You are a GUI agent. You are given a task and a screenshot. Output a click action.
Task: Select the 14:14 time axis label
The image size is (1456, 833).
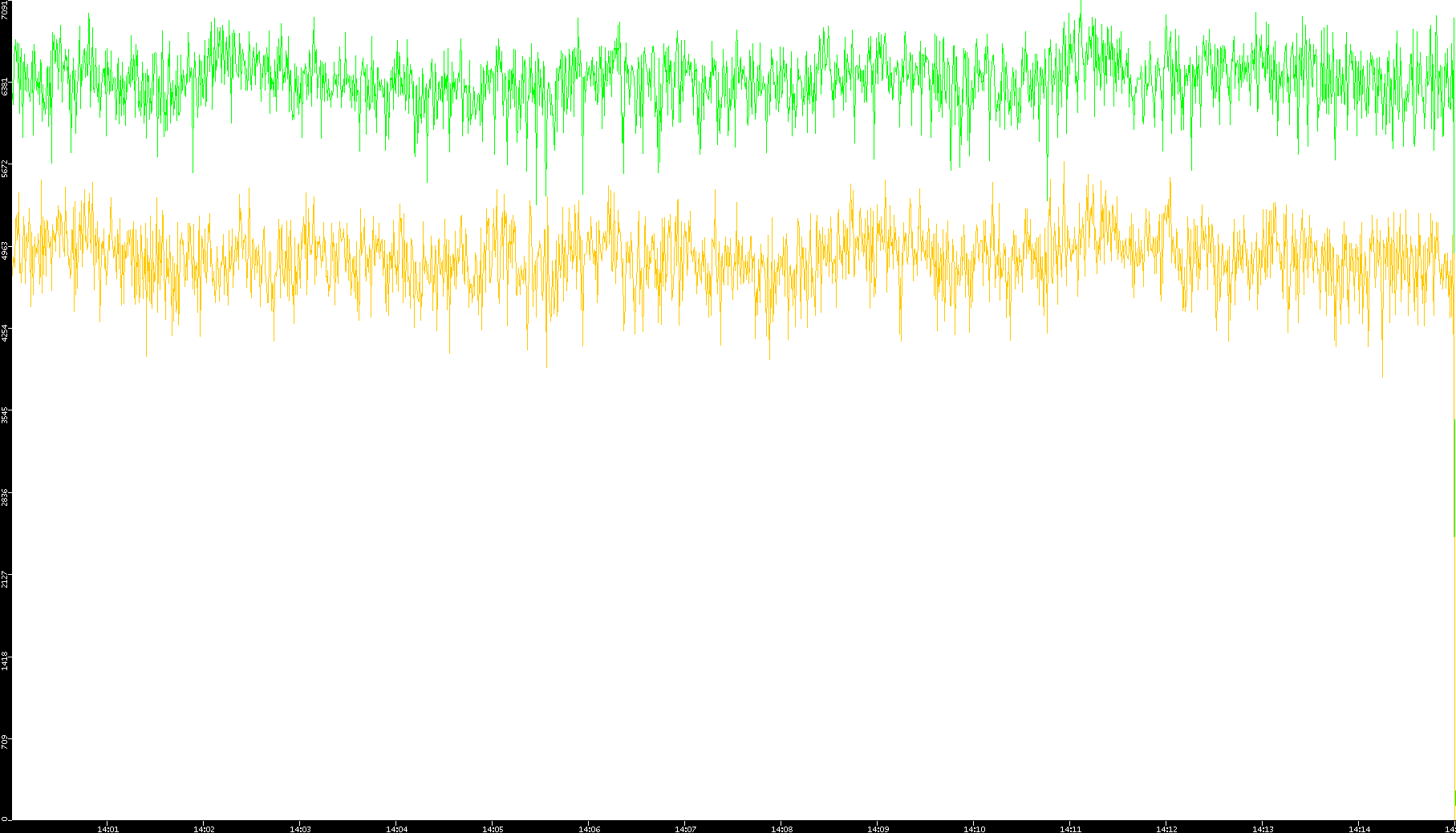coord(1359,829)
